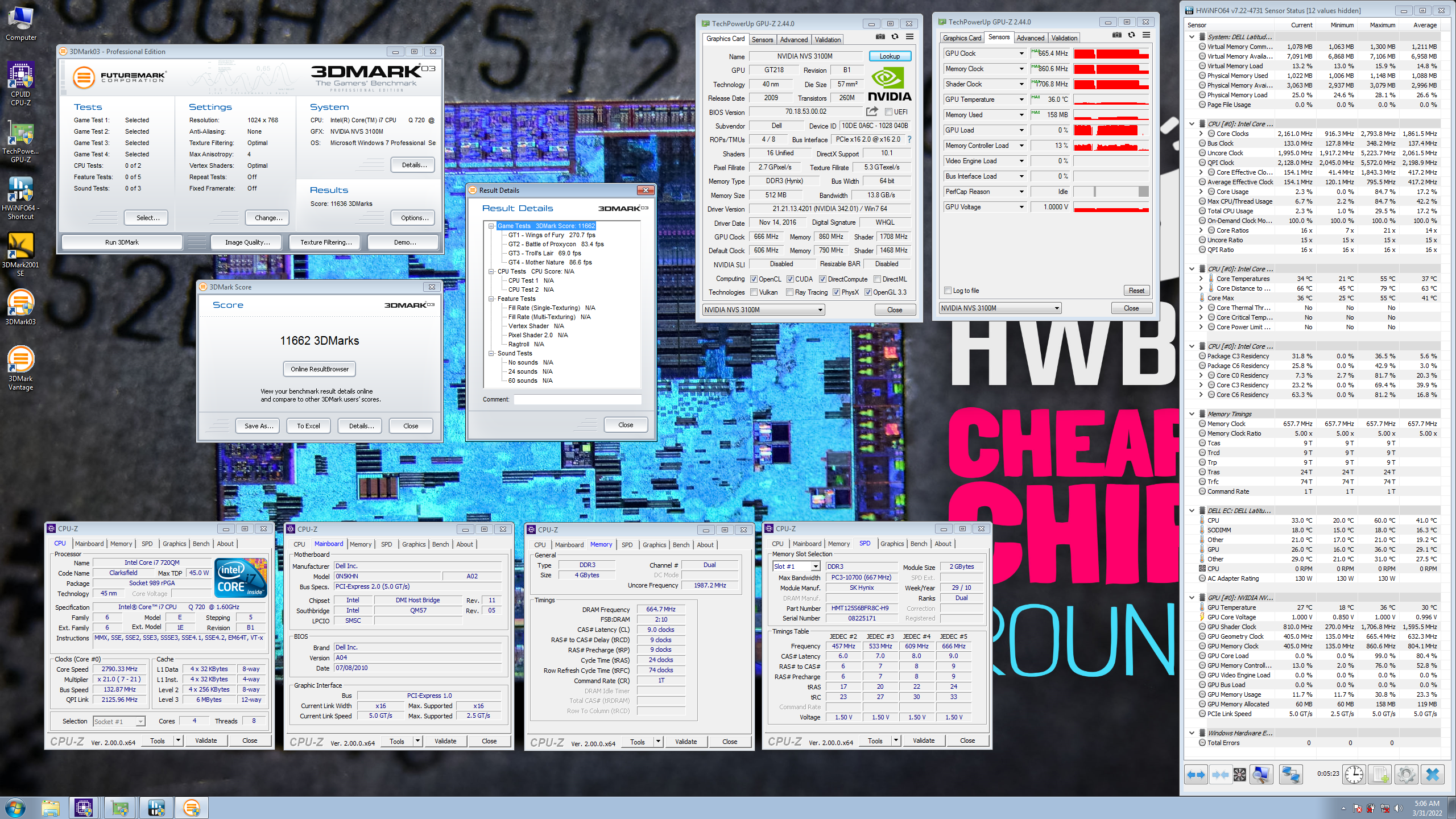Open GPU Temperature sensor dropdown arrow

pos(1021,100)
